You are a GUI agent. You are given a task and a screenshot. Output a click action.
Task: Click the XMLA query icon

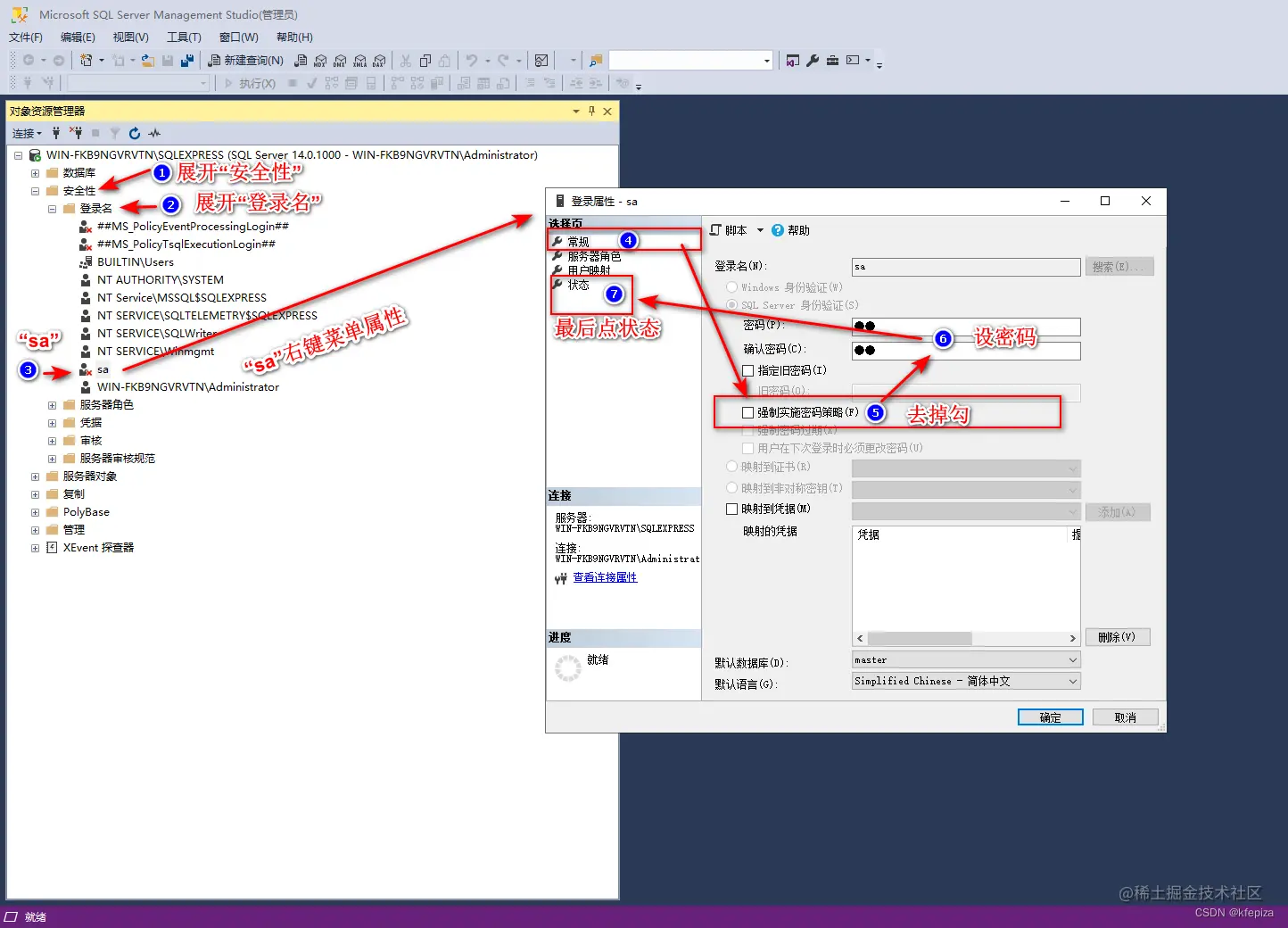pyautogui.click(x=359, y=61)
